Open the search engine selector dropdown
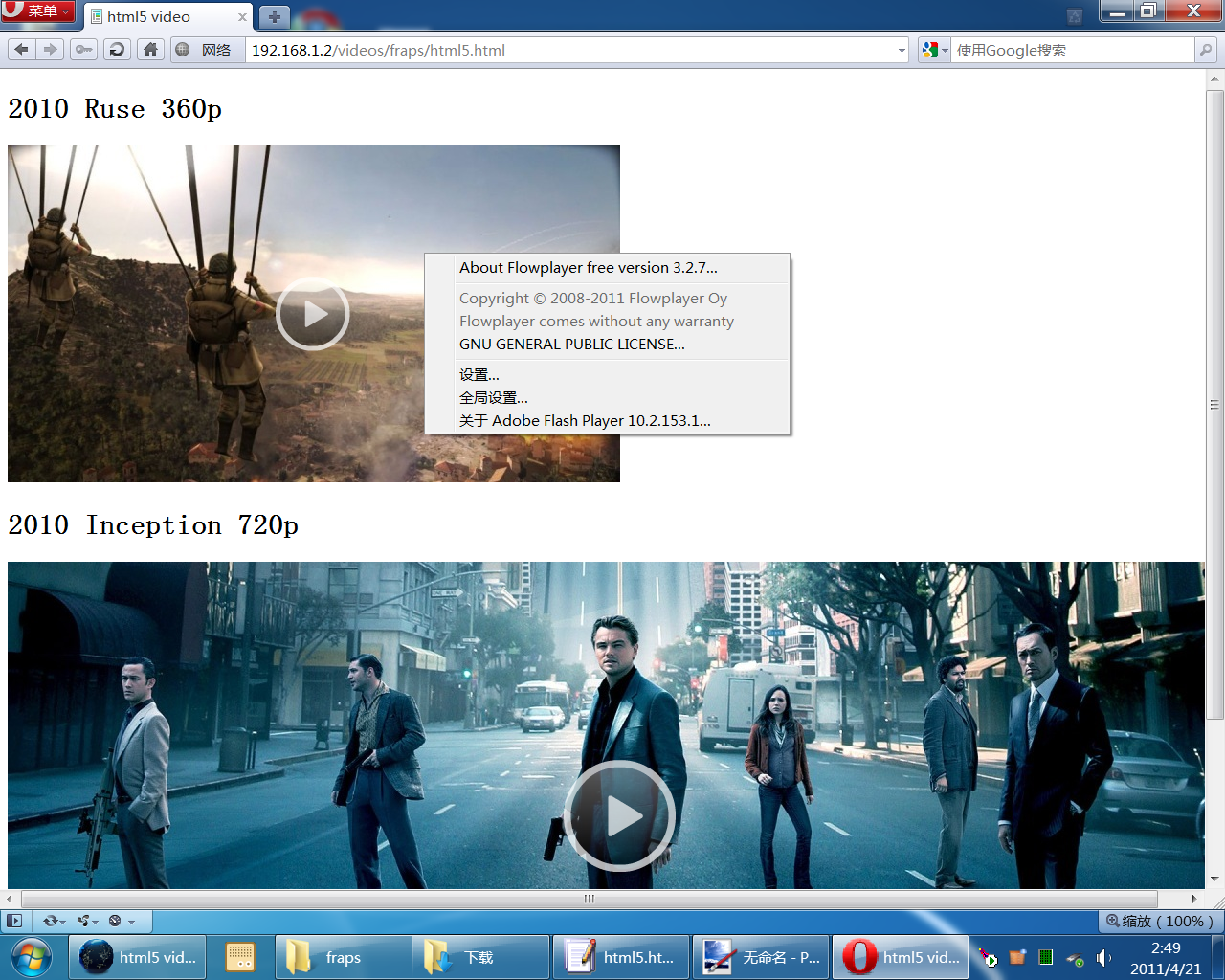 934,50
